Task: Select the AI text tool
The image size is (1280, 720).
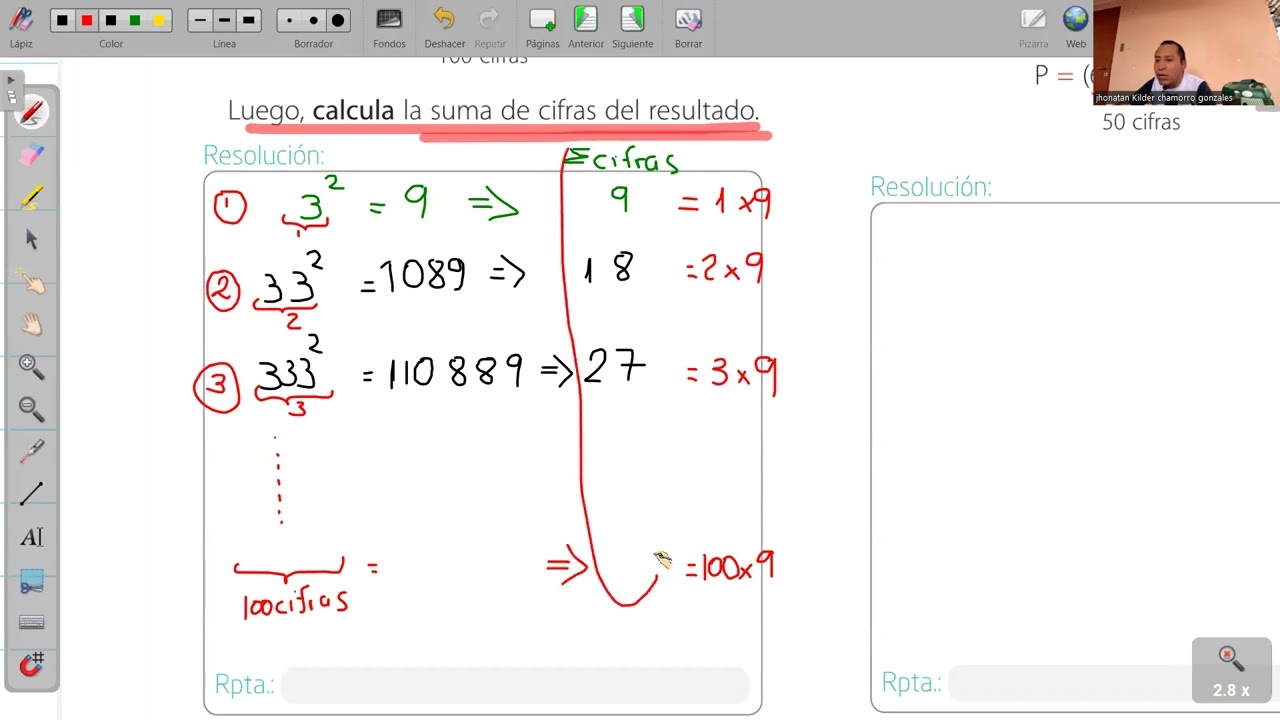Action: [x=32, y=537]
